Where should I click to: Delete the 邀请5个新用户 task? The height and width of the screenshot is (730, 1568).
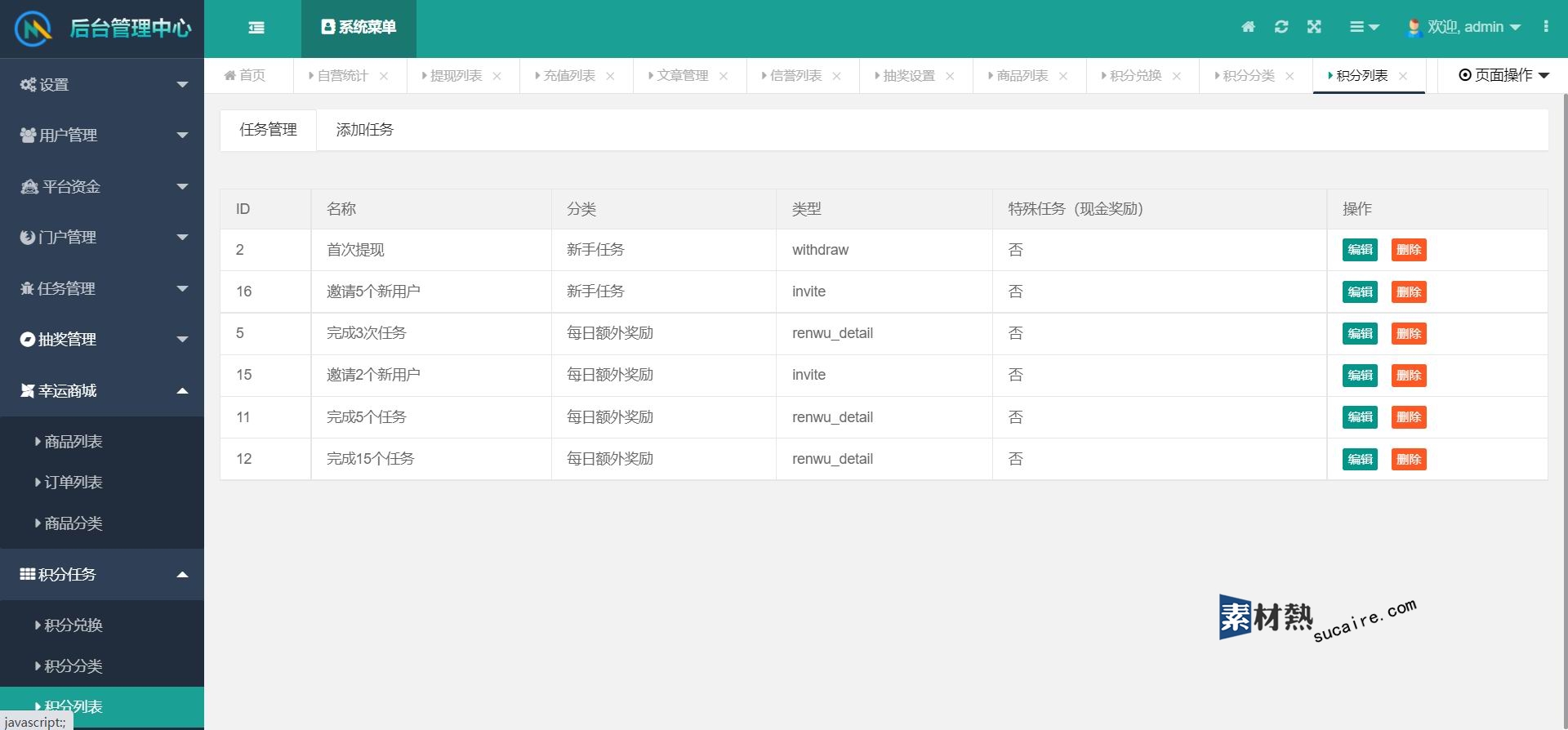pos(1409,292)
